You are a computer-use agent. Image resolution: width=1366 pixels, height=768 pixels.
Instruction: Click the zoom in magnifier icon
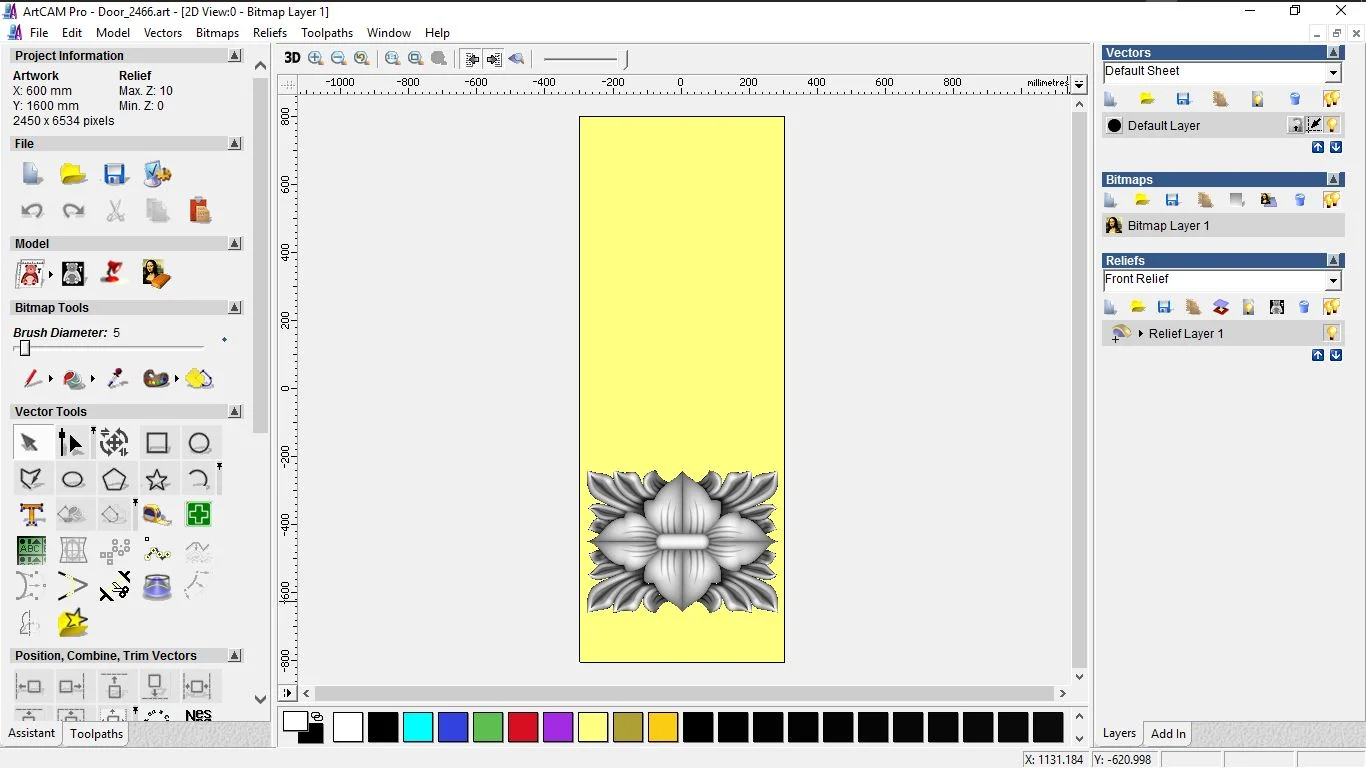316,59
